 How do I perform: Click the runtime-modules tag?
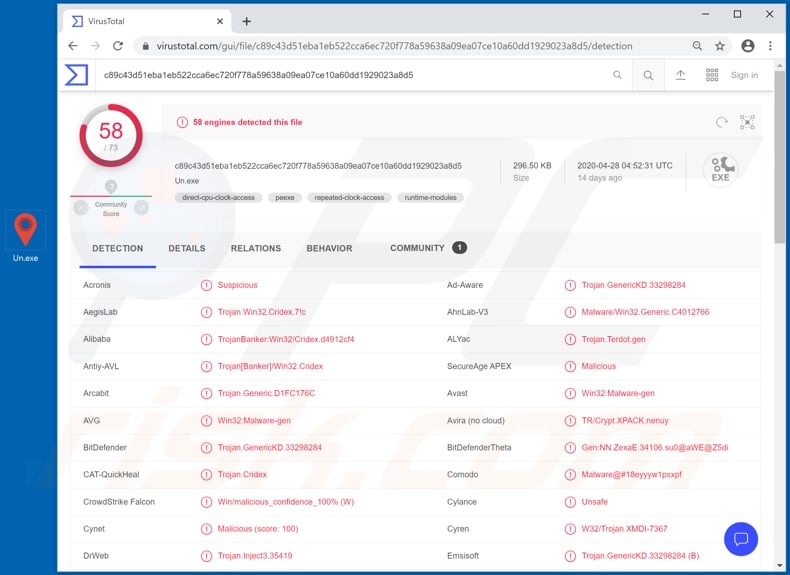430,198
